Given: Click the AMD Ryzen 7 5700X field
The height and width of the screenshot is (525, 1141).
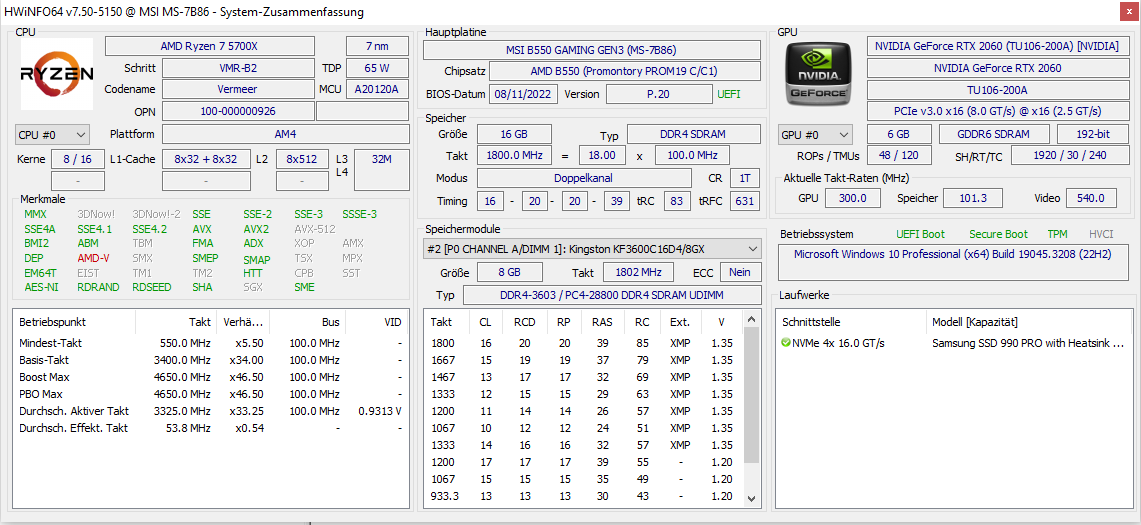Looking at the screenshot, I should pos(210,46).
